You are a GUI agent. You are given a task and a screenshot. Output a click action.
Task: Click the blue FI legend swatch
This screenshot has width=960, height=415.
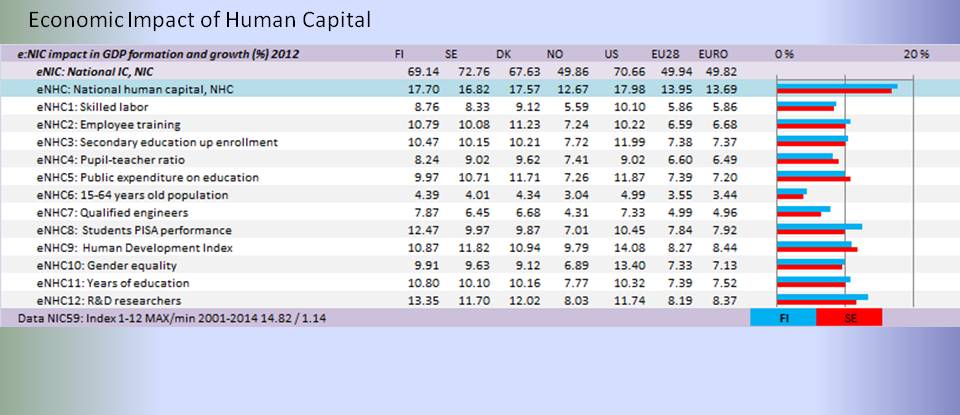[783, 317]
